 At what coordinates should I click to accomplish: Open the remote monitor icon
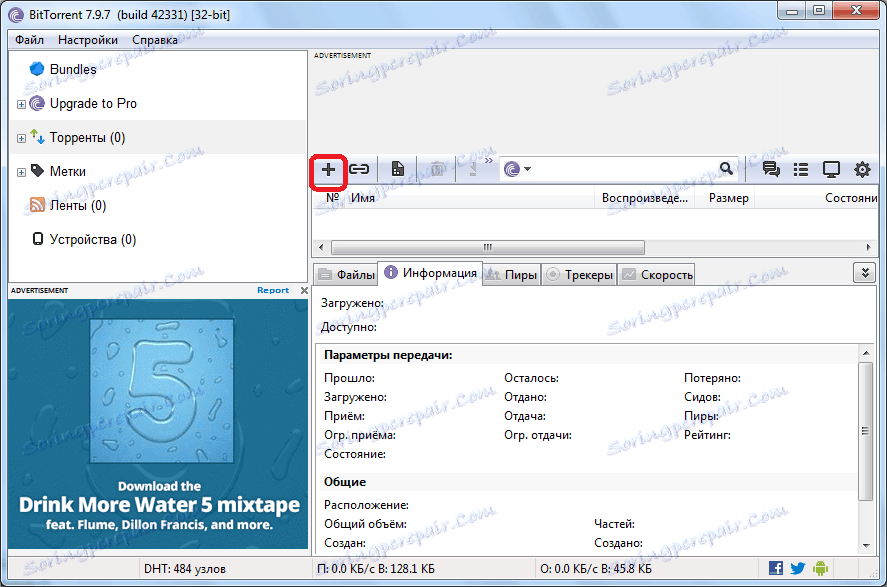pos(831,170)
